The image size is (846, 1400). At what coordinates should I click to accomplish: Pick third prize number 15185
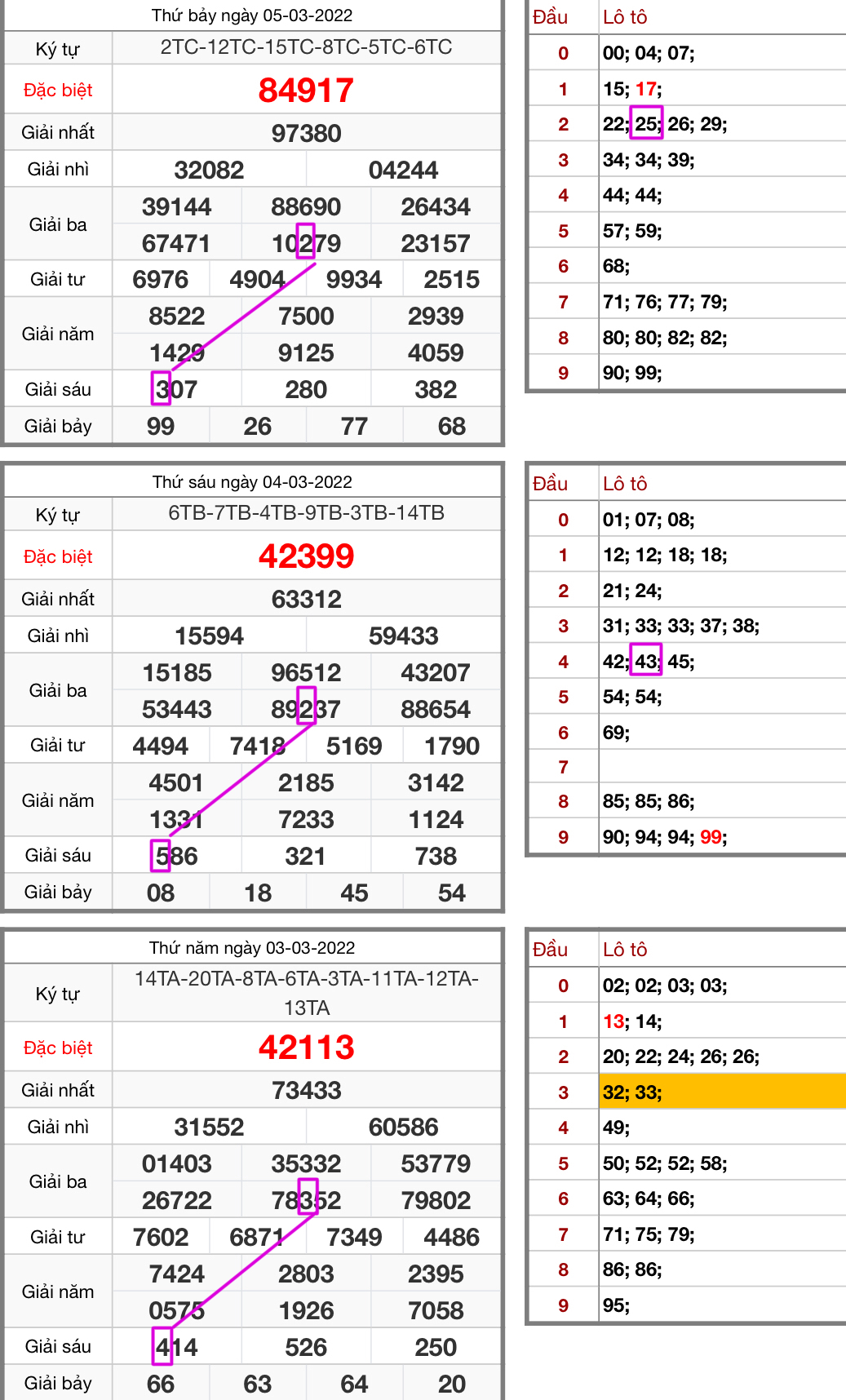point(176,672)
